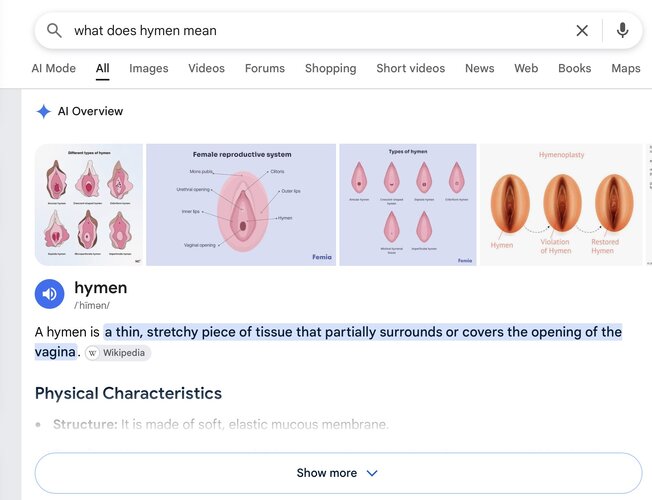Clear the search query with X icon
This screenshot has width=652, height=500.
pyautogui.click(x=582, y=30)
